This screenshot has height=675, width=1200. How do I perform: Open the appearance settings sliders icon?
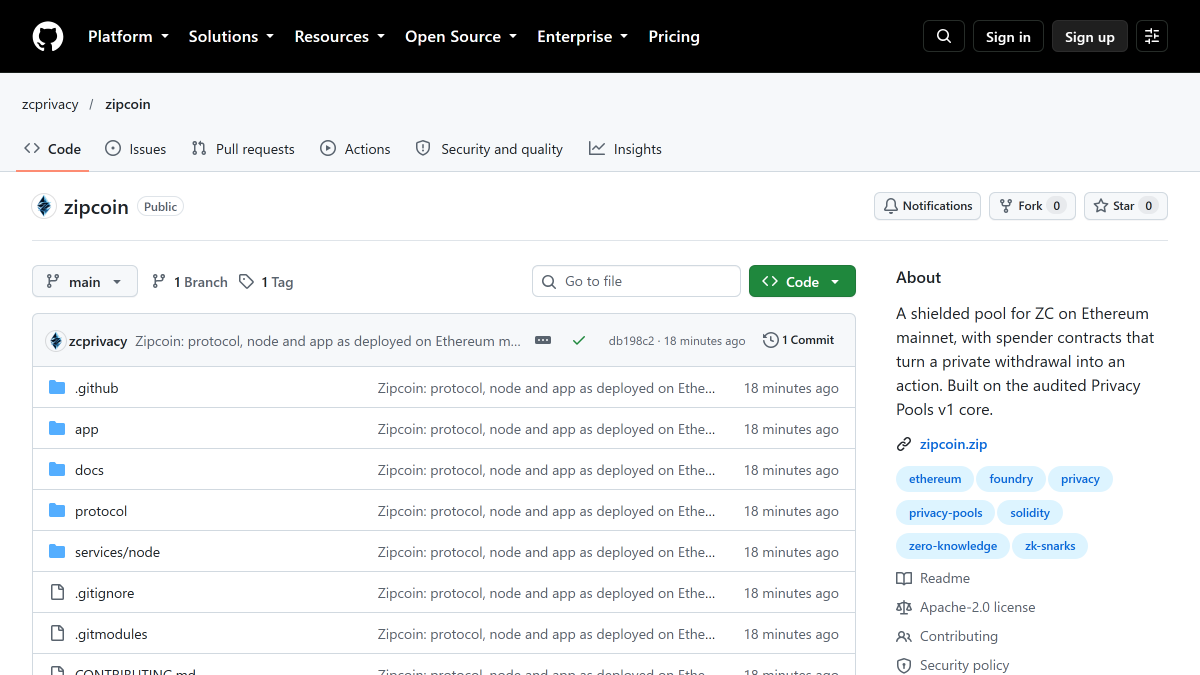(x=1152, y=36)
